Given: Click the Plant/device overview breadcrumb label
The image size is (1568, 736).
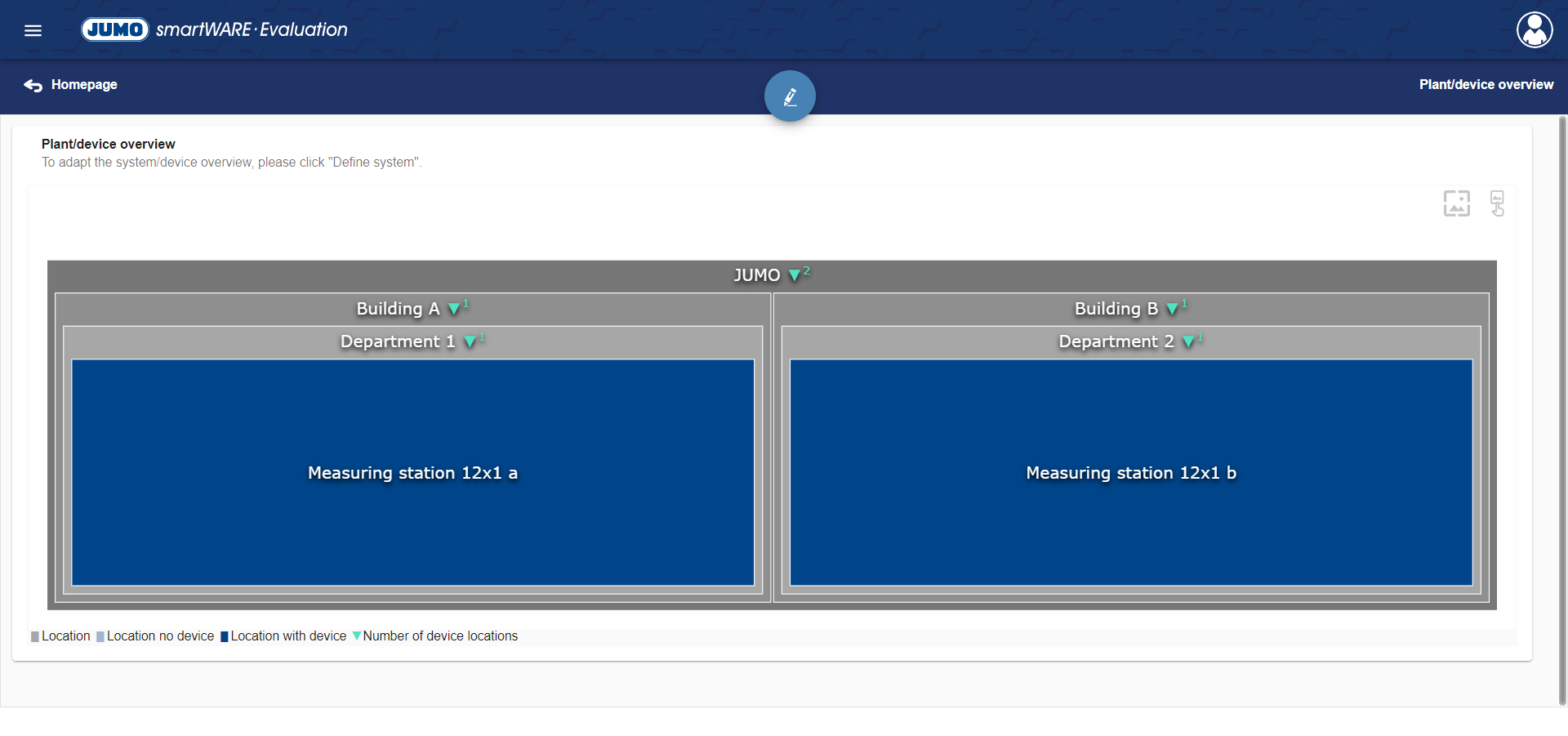Looking at the screenshot, I should pyautogui.click(x=1486, y=85).
